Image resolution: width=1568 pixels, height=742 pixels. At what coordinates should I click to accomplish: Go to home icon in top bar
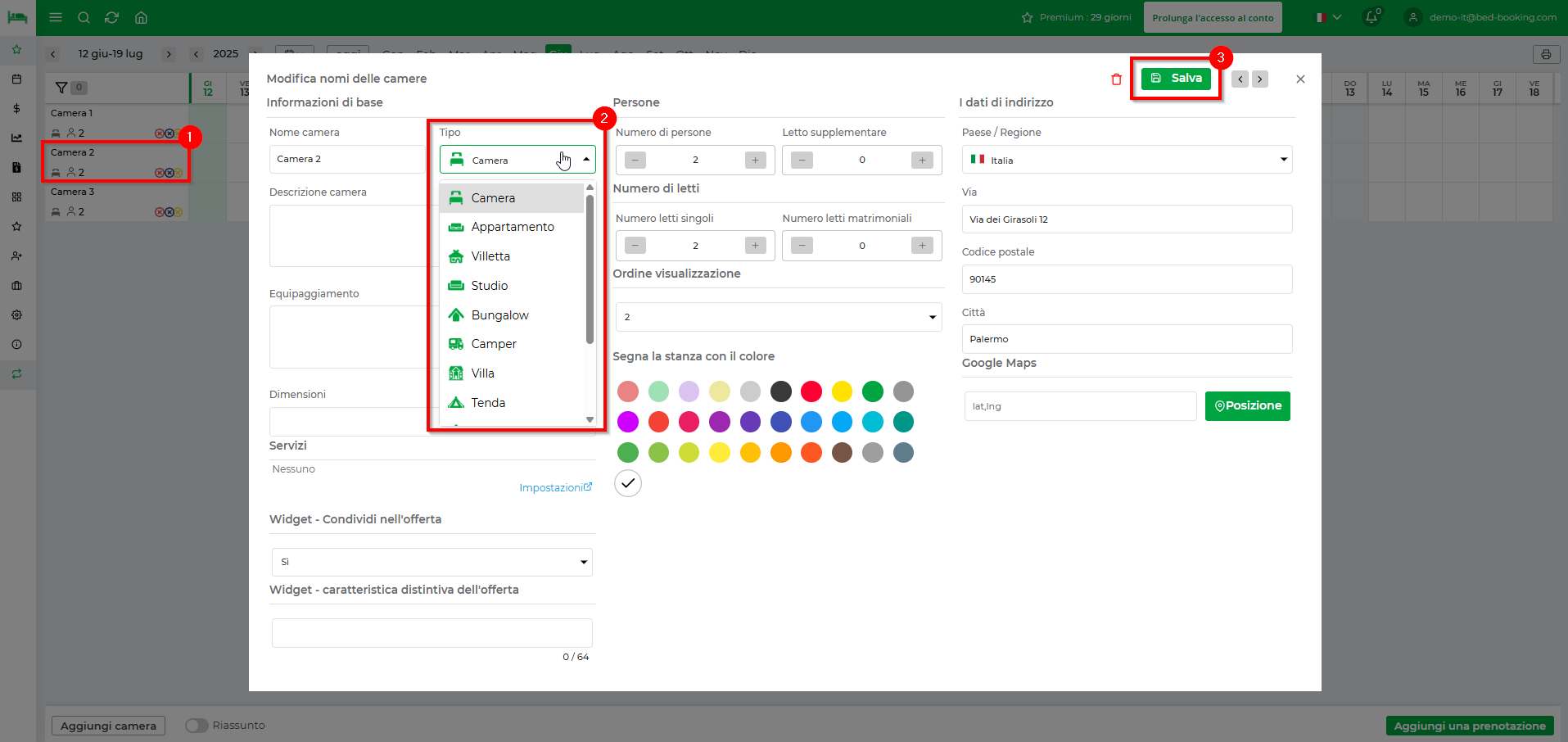click(x=141, y=17)
